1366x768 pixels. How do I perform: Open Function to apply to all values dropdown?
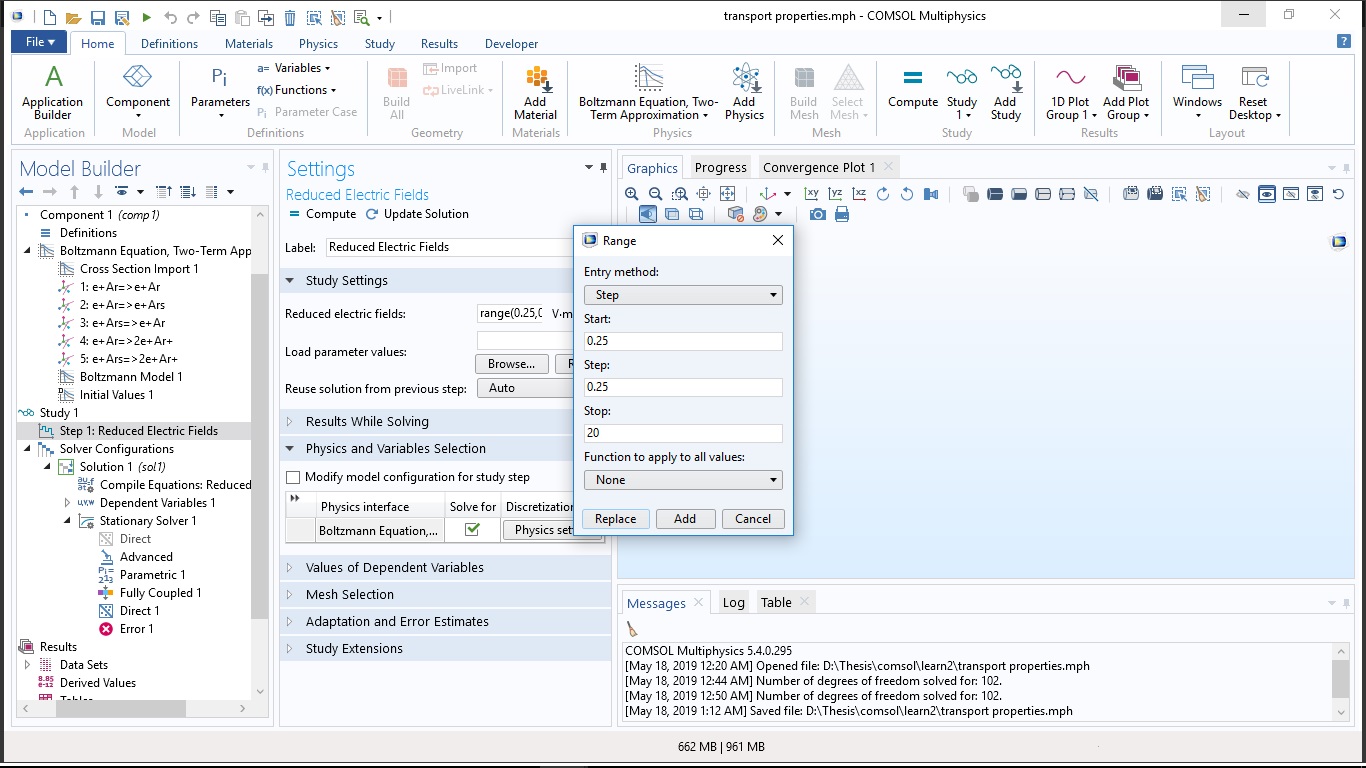[683, 480]
